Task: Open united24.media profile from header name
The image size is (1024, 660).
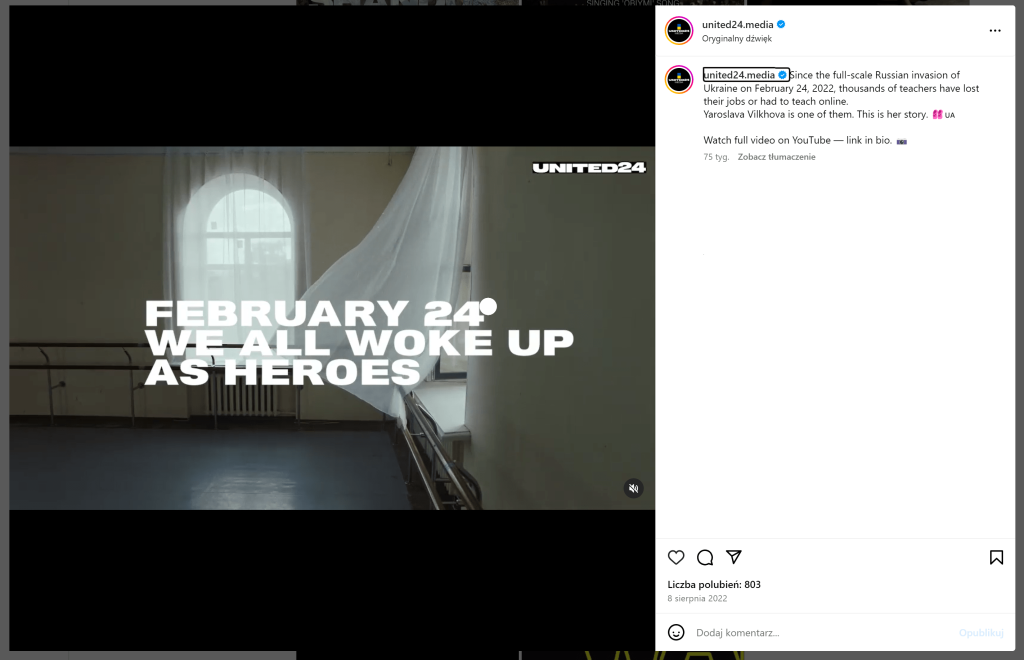Action: coord(737,24)
